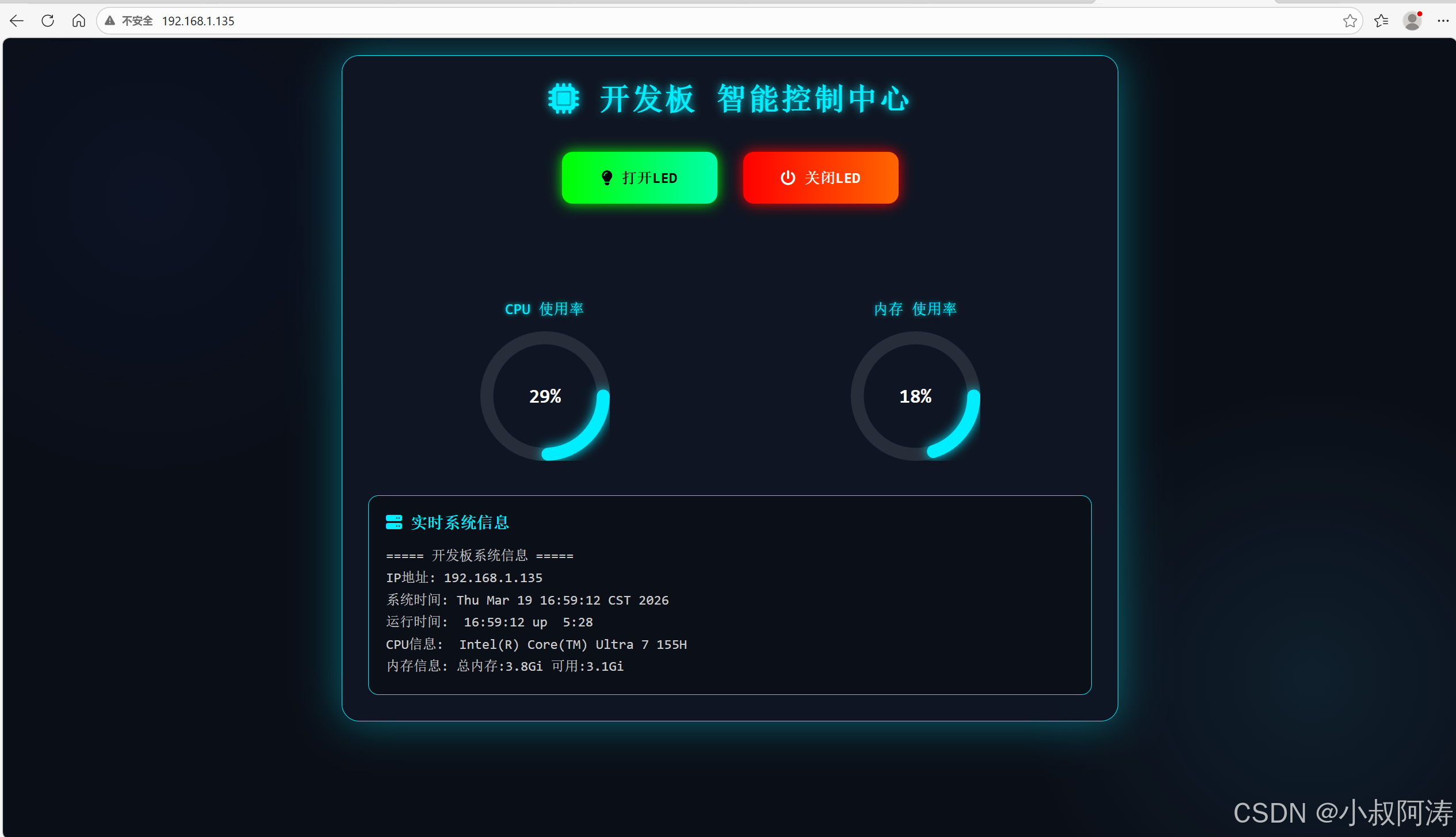Open the favorites list icon

(1381, 21)
